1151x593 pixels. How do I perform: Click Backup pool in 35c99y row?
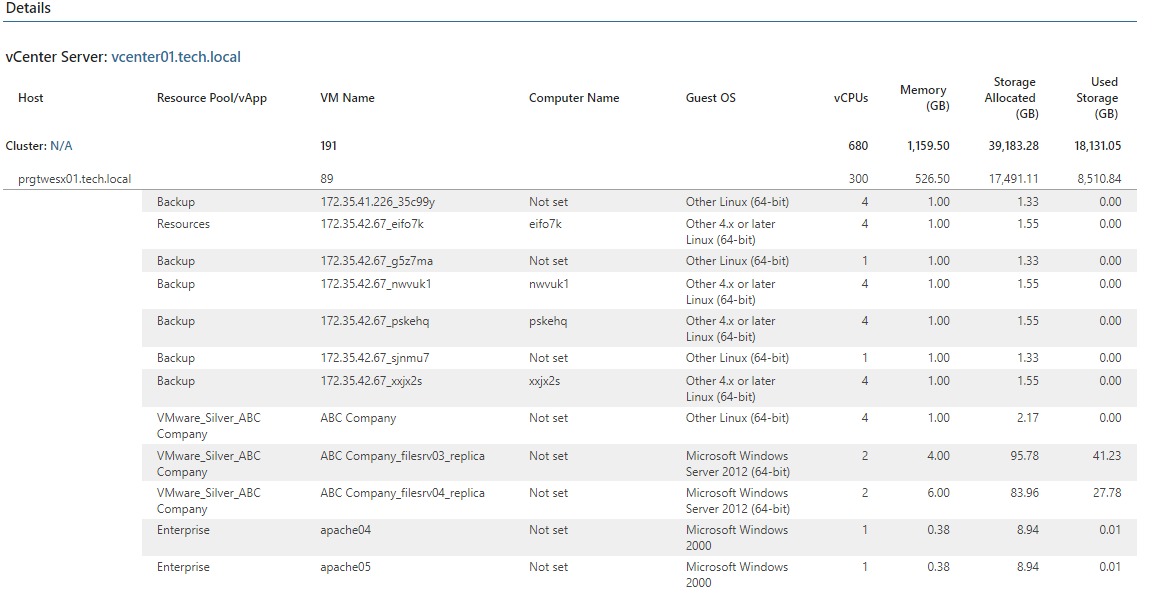175,202
